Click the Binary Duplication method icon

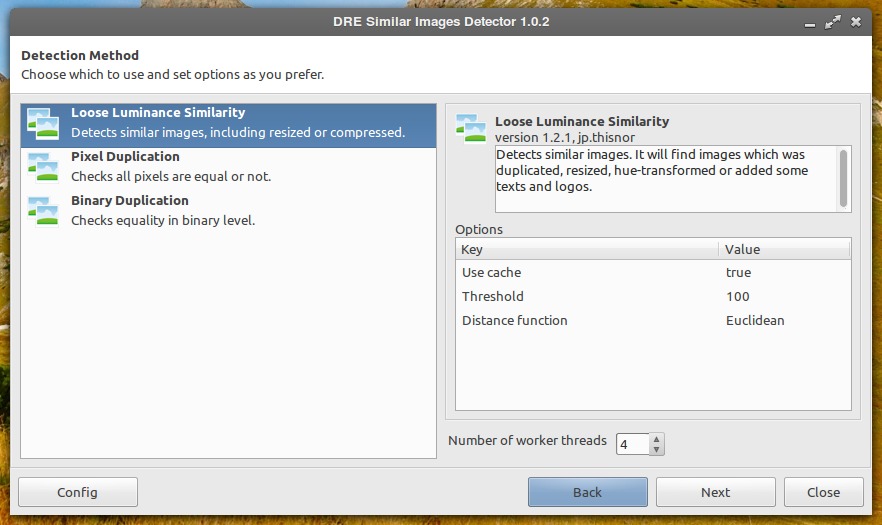43,211
